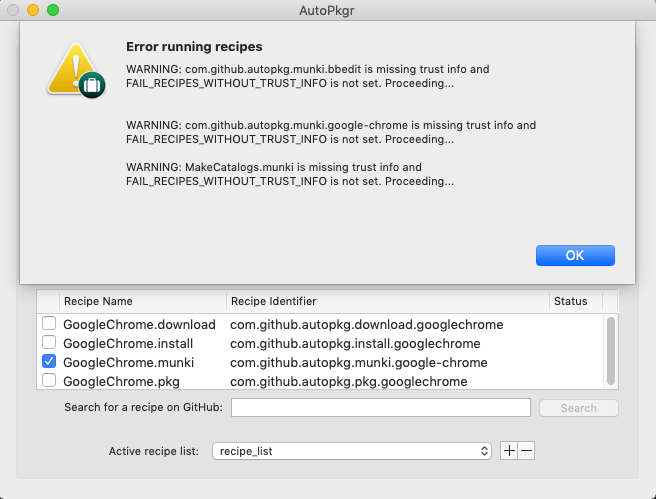Zoom the window using green button

pos(53,10)
